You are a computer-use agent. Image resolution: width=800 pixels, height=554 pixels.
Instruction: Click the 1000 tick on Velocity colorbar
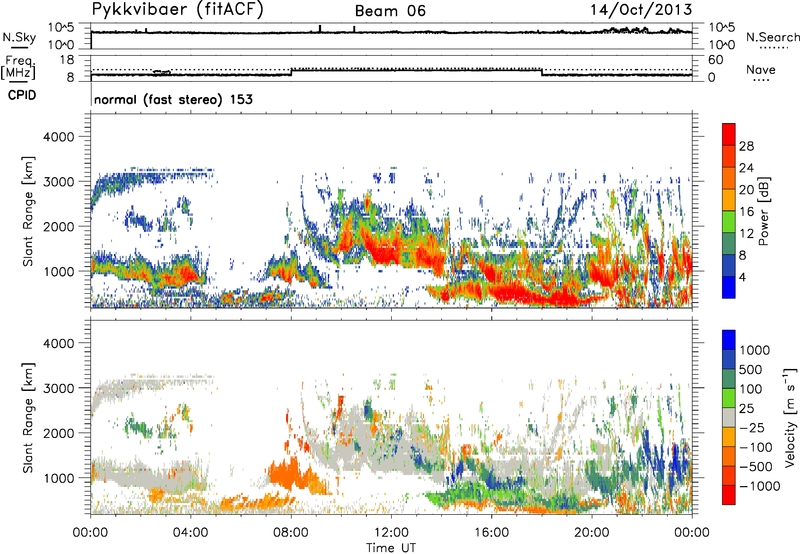pyautogui.click(x=755, y=350)
